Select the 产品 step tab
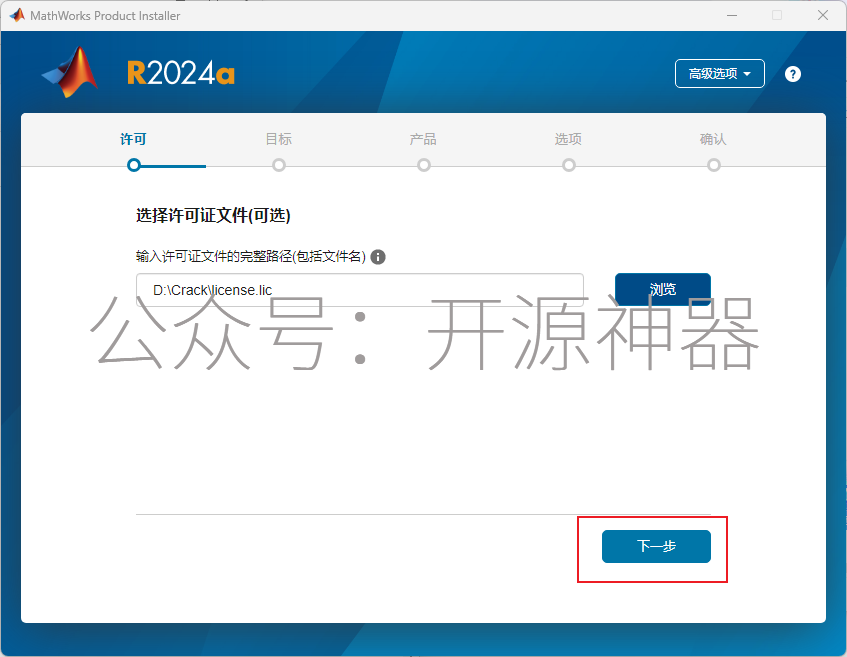This screenshot has width=847, height=657. click(424, 139)
